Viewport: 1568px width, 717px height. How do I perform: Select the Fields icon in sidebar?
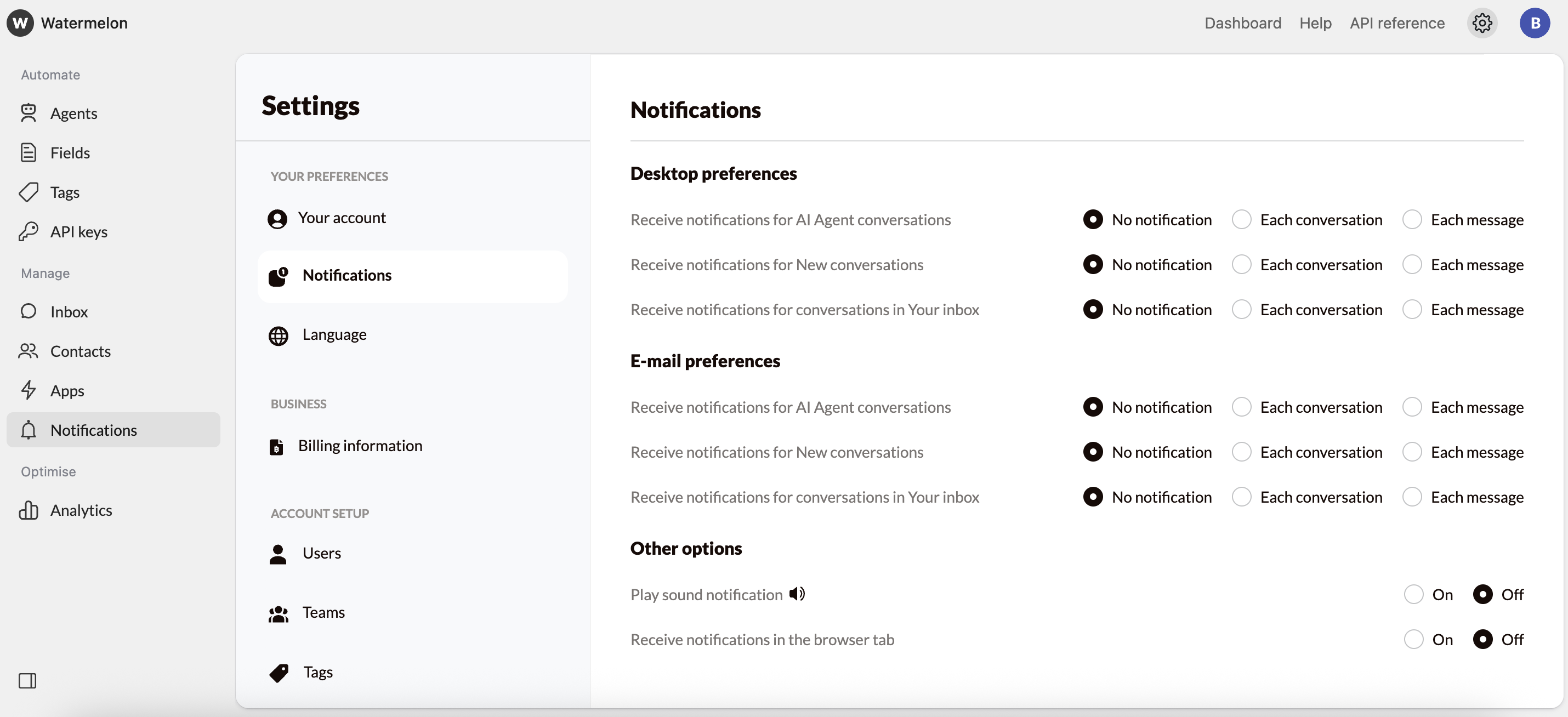pos(29,152)
